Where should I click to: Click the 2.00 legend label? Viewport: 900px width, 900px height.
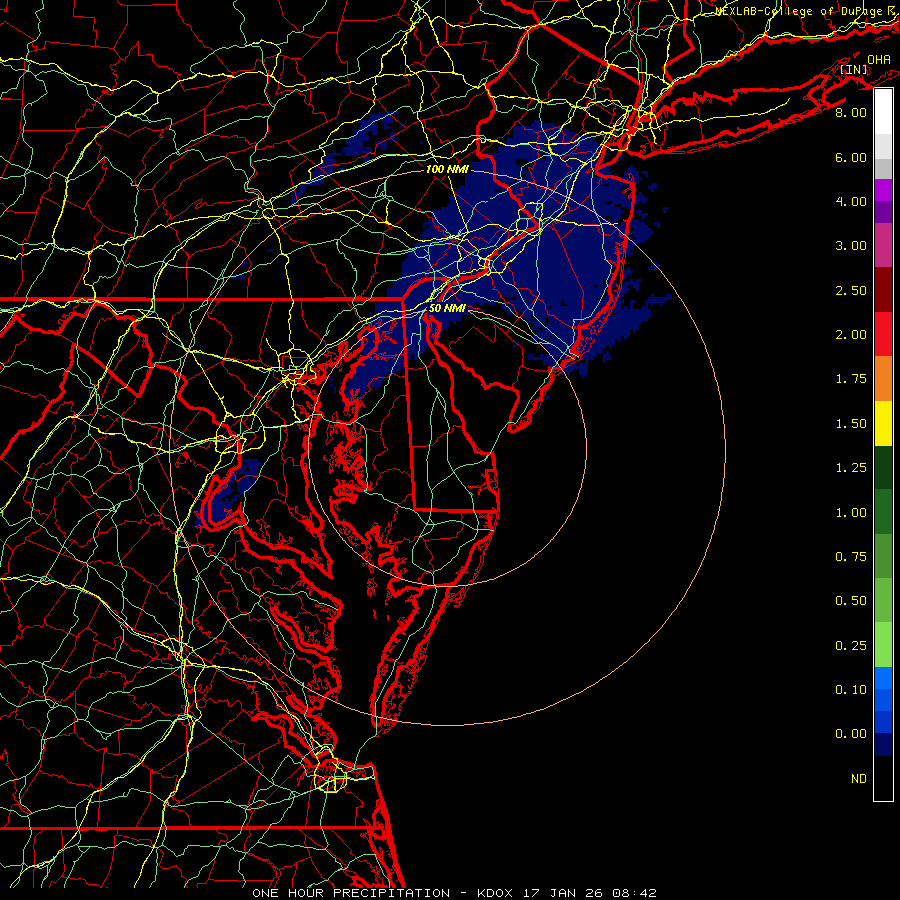click(851, 335)
